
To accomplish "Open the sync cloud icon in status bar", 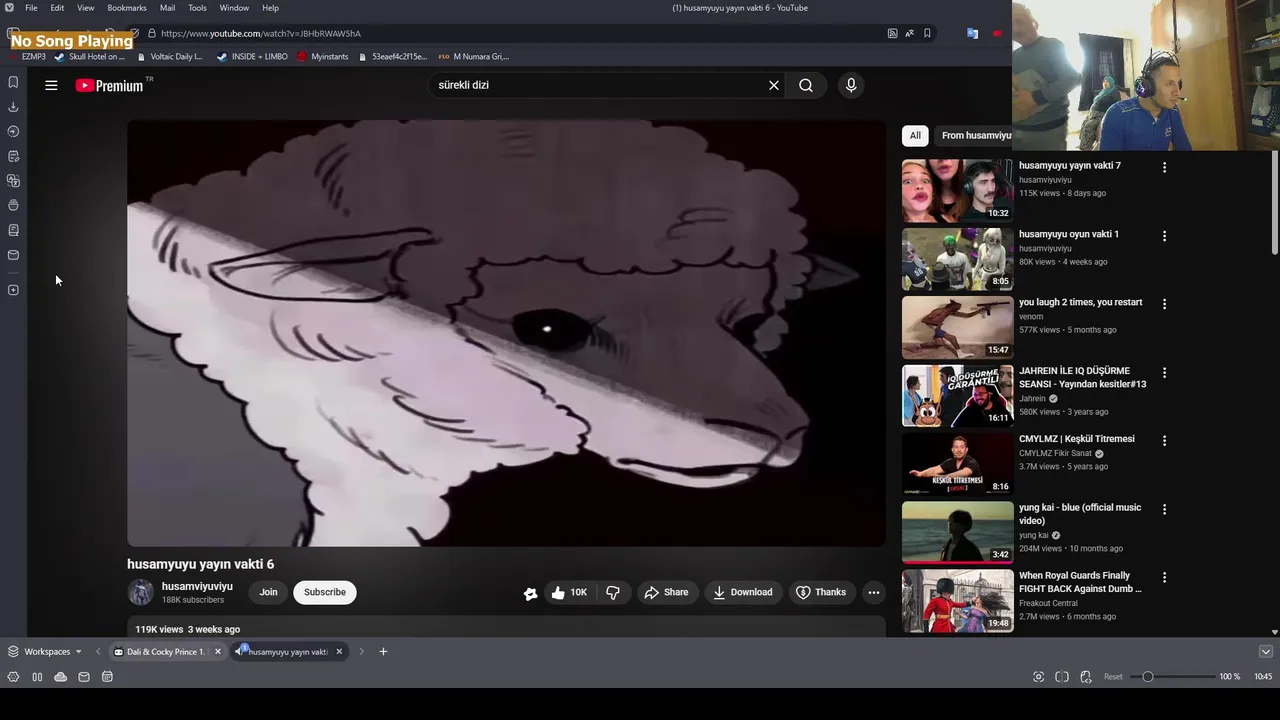I will (60, 677).
